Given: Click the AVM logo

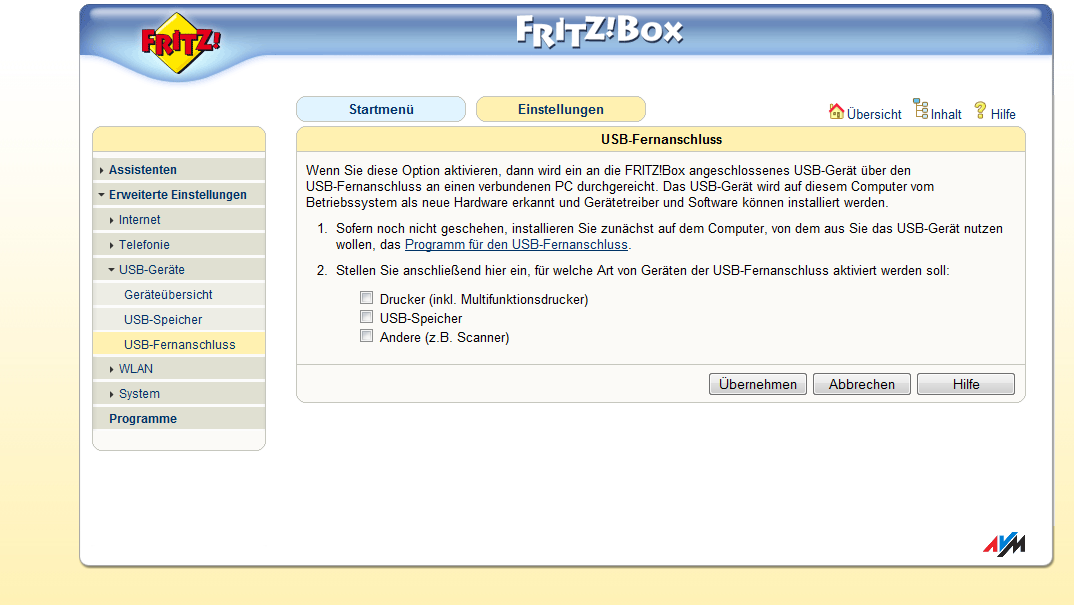Looking at the screenshot, I should [1004, 544].
